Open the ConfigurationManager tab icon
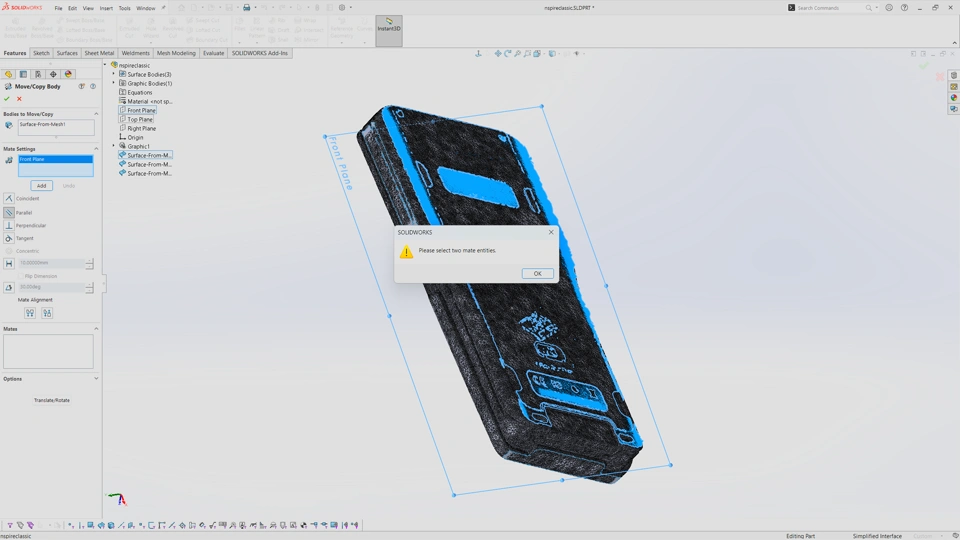The height and width of the screenshot is (540, 960). click(38, 74)
